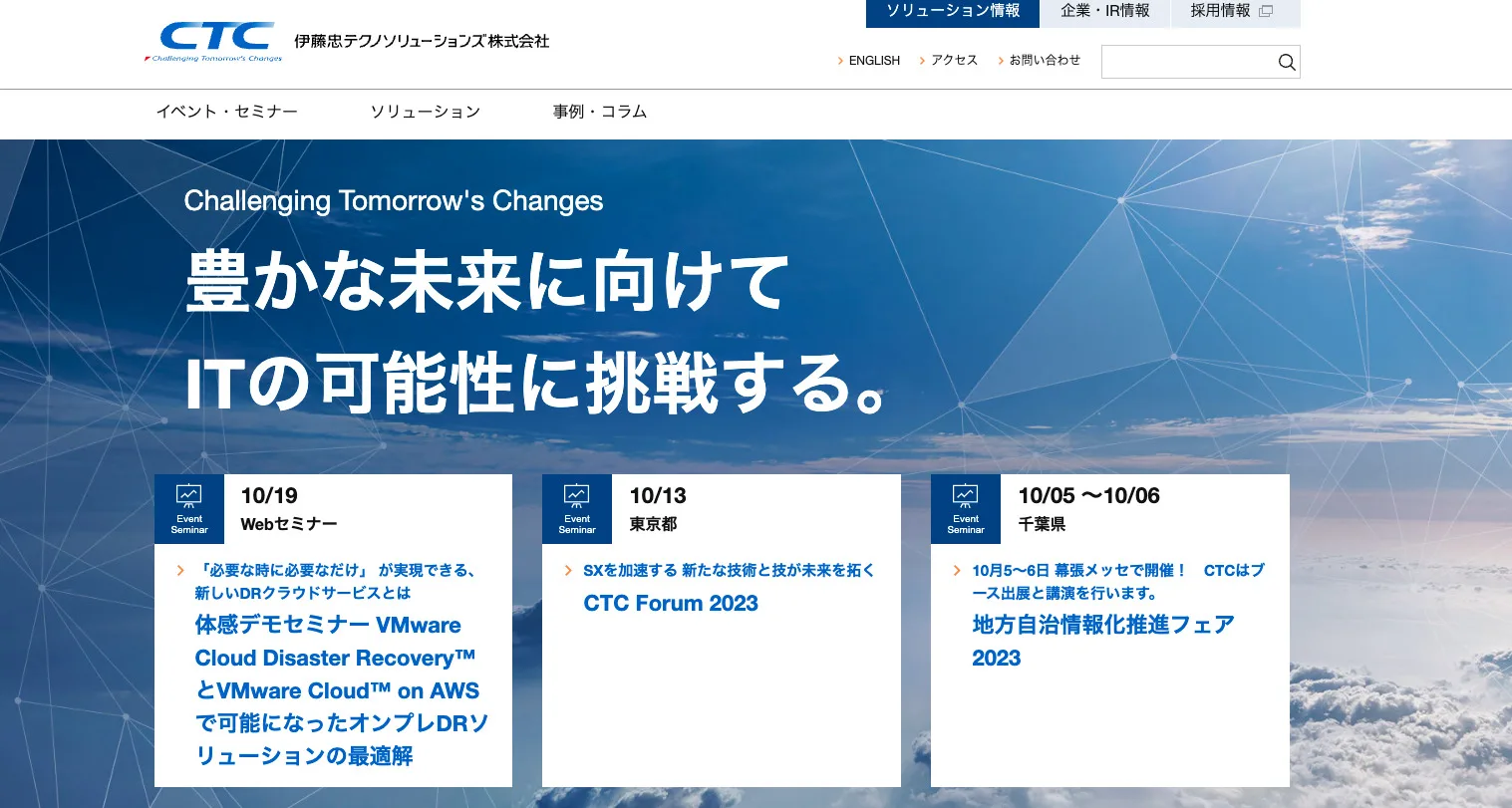This screenshot has height=808, width=1512.
Task: Click the 千葉県 label
Action: [x=1043, y=524]
